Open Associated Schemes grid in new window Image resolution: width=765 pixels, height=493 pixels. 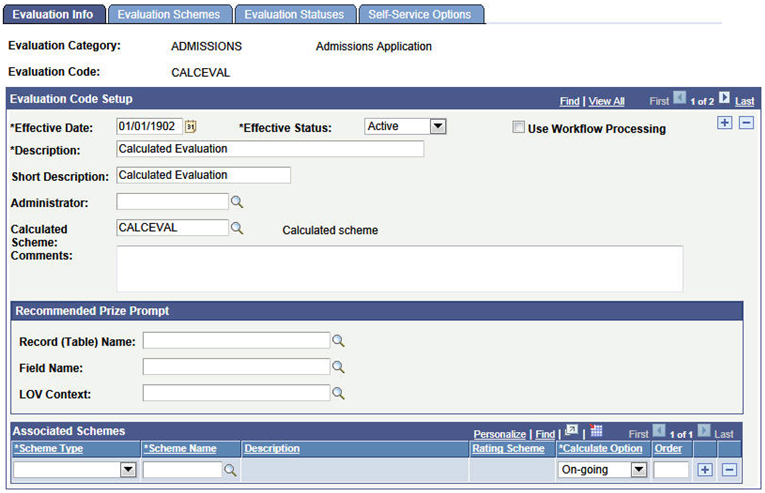(571, 431)
